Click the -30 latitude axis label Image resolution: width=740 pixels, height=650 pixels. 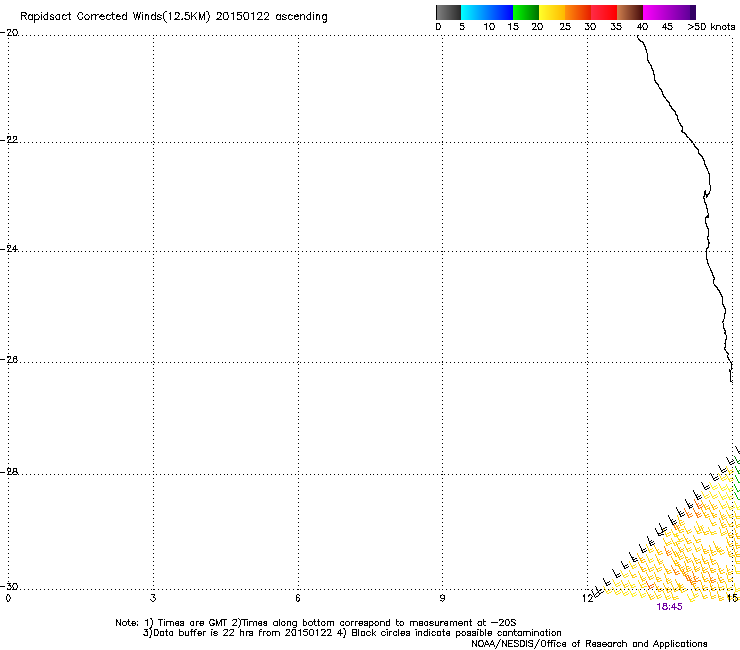[x=9, y=586]
